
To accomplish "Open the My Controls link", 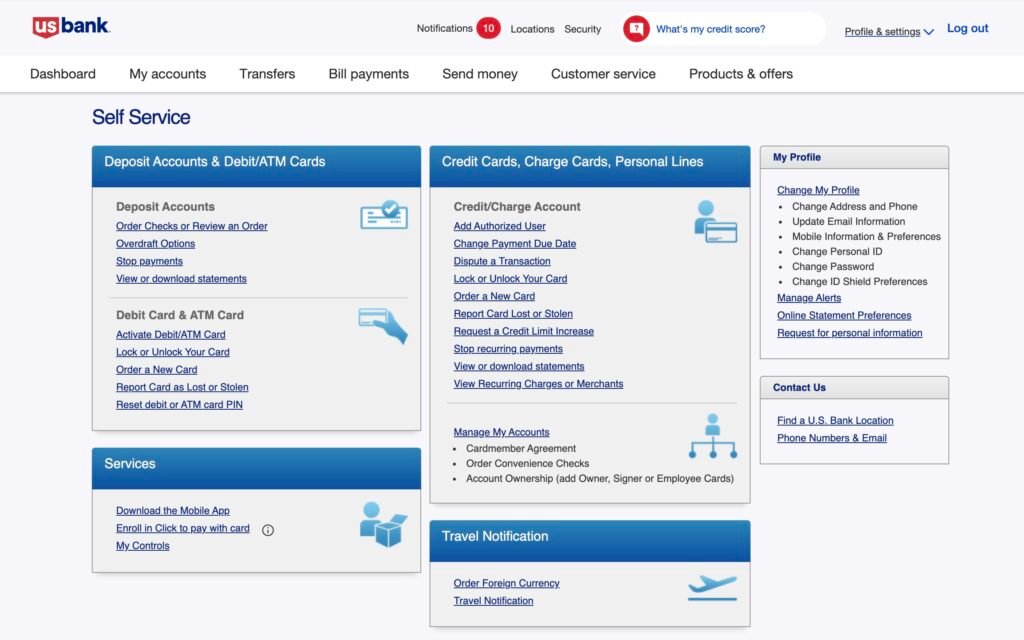I will (142, 546).
